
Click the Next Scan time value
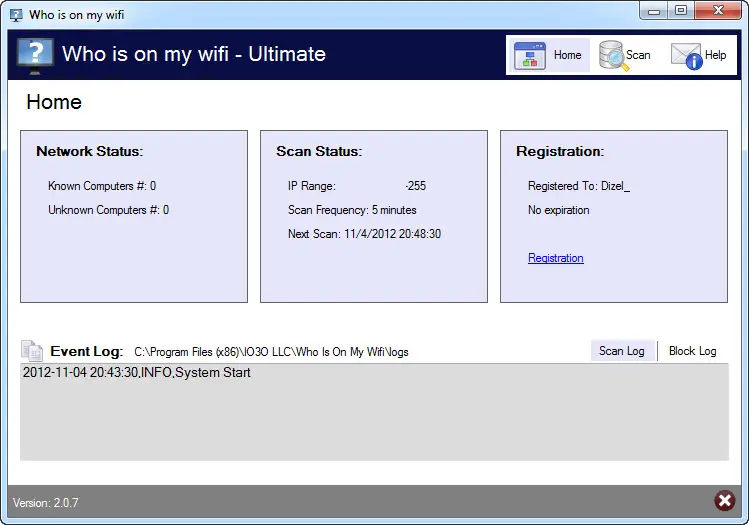click(x=392, y=234)
